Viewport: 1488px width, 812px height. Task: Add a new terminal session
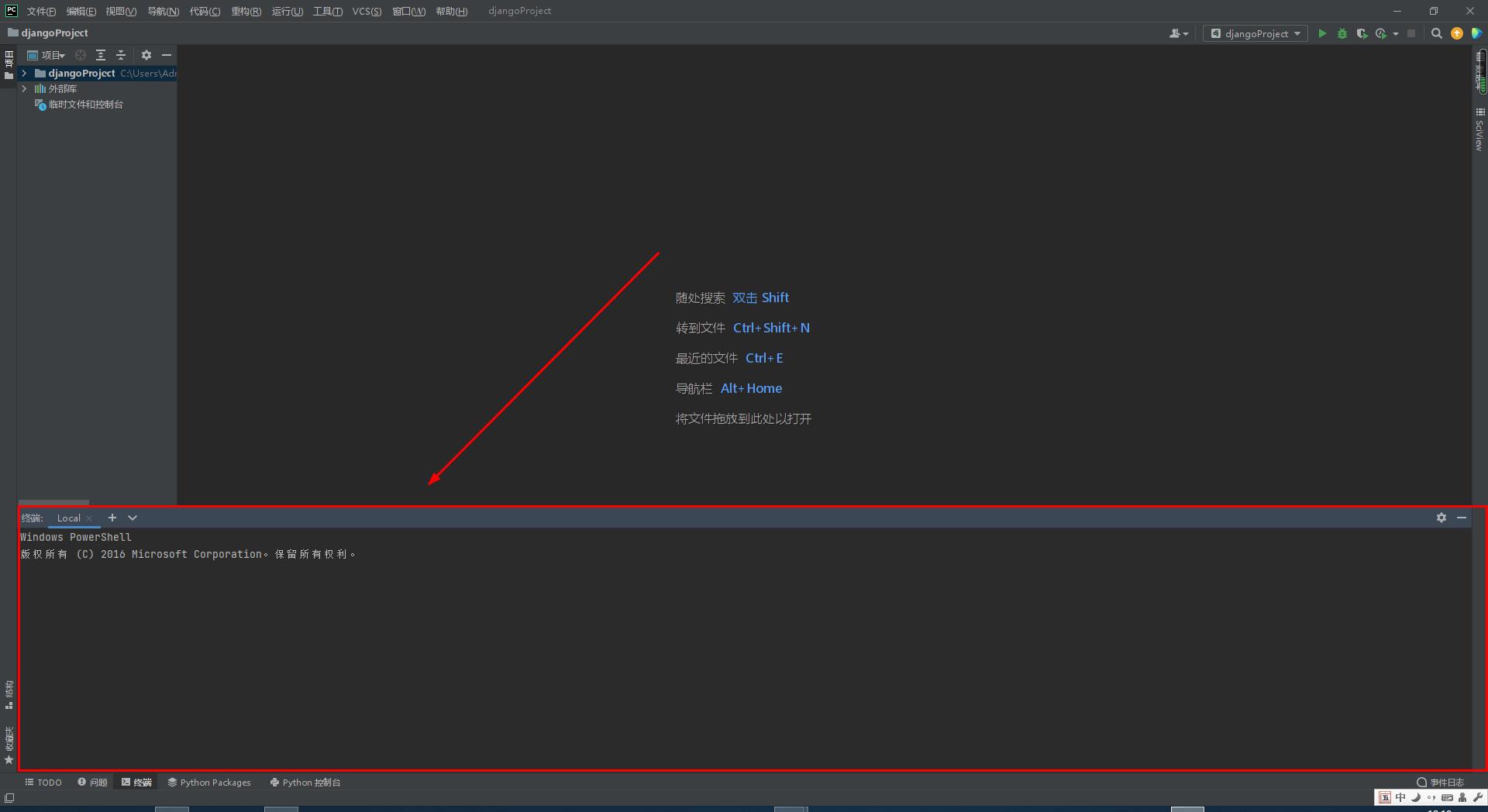click(x=112, y=518)
